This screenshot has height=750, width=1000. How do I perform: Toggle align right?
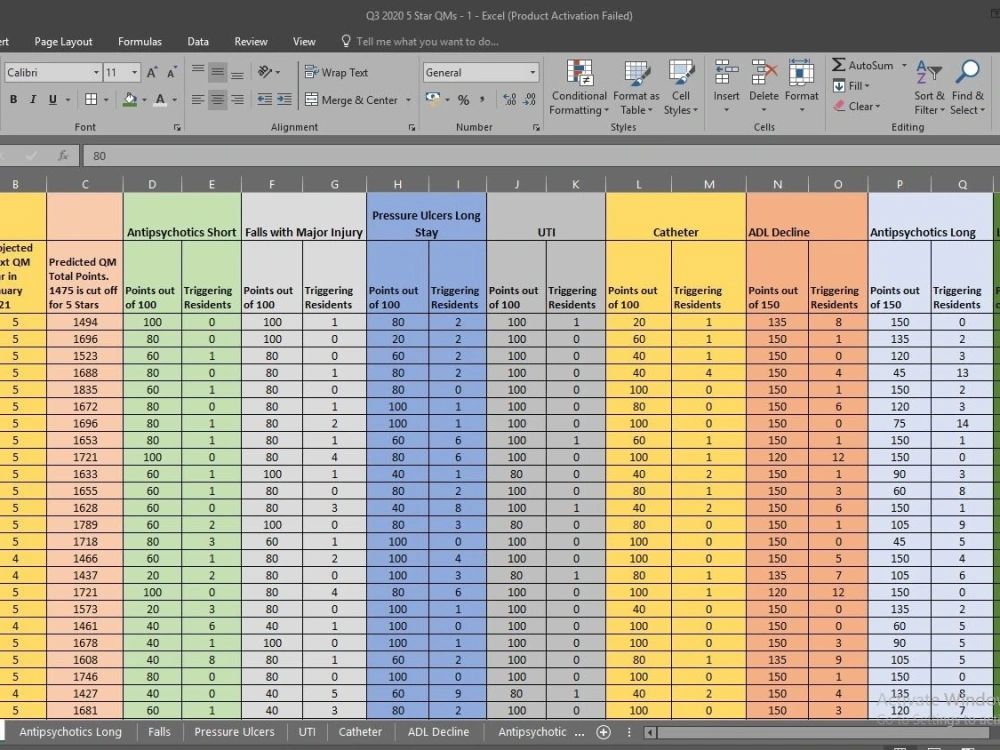[237, 99]
